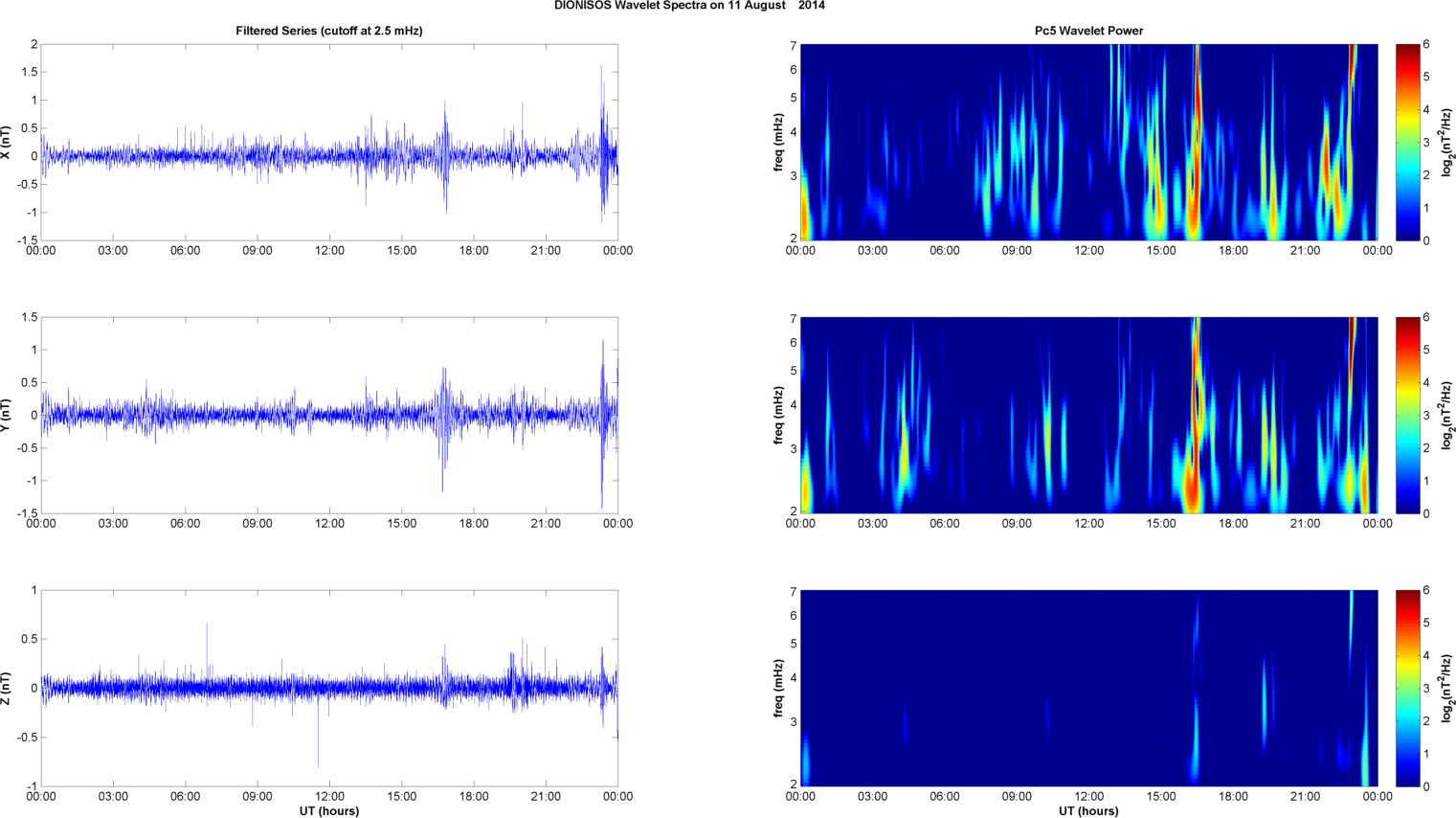Screen dimensions: 1456x818
Task: Pick the middle spectrogram's colorbar
Action: tap(1407, 415)
